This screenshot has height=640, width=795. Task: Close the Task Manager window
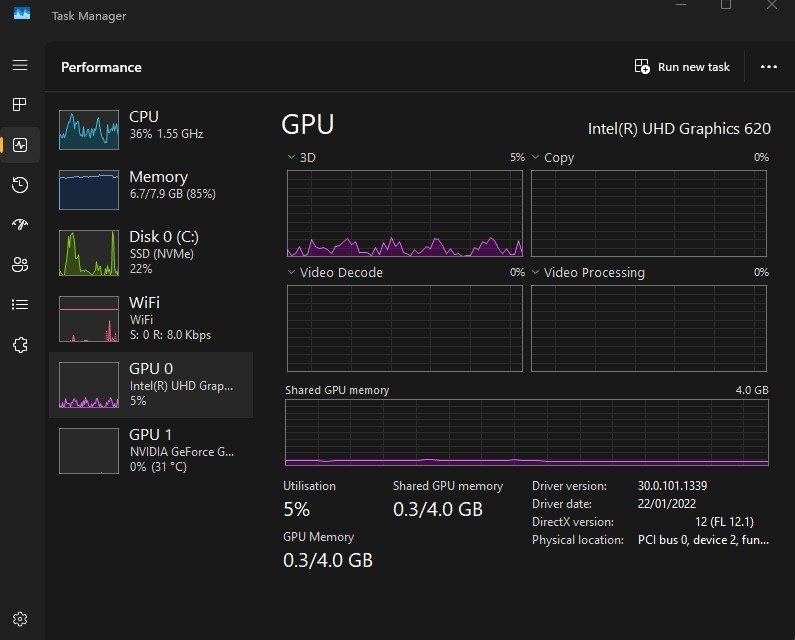pos(772,5)
